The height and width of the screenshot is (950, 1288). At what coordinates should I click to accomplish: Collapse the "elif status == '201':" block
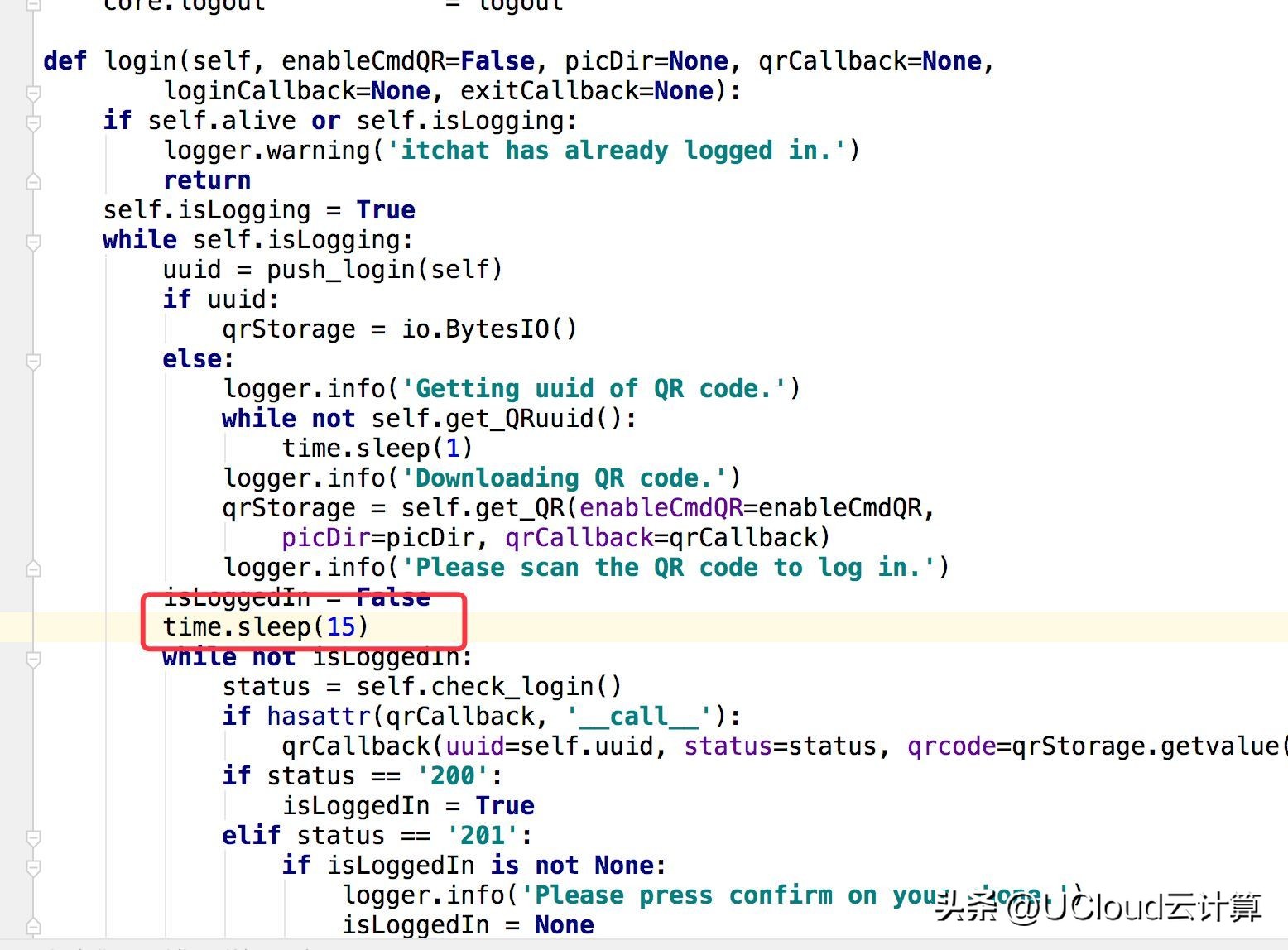coord(33,838)
